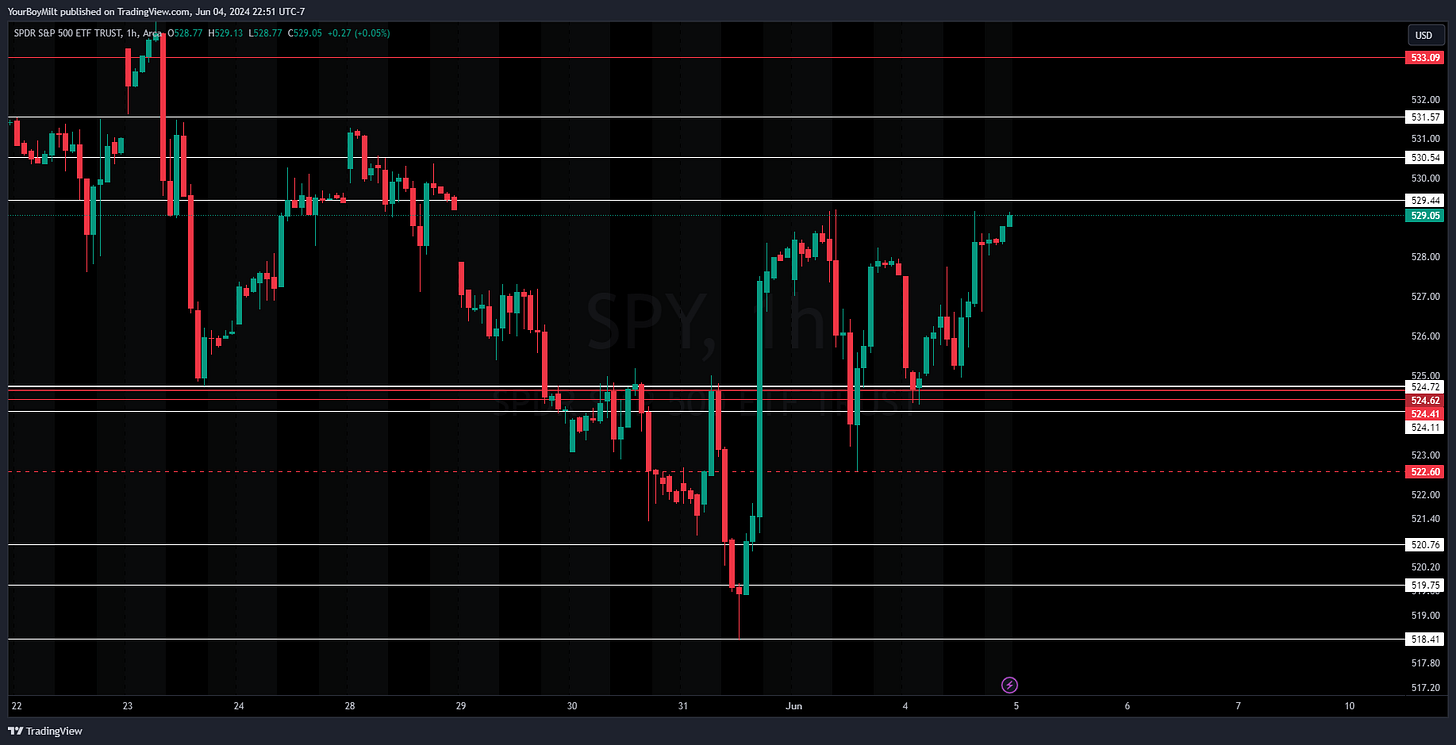Select the 530.54 price line label
Screen dimensions: 1456x745
pos(1424,158)
